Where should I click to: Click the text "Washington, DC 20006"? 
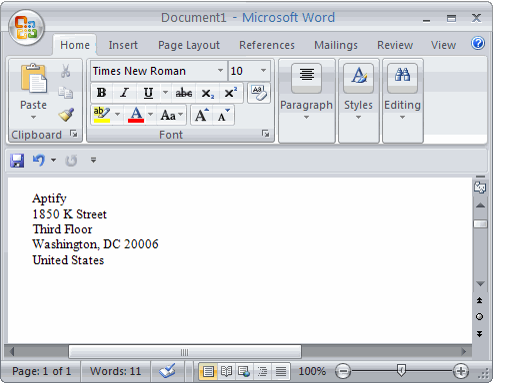pyautogui.click(x=95, y=244)
